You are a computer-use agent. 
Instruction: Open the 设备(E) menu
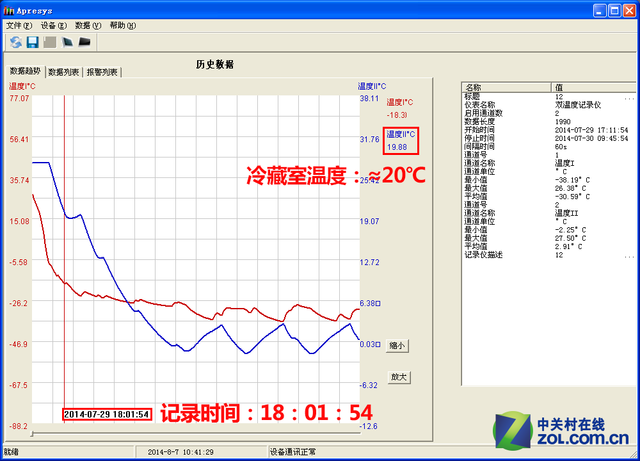point(53,25)
